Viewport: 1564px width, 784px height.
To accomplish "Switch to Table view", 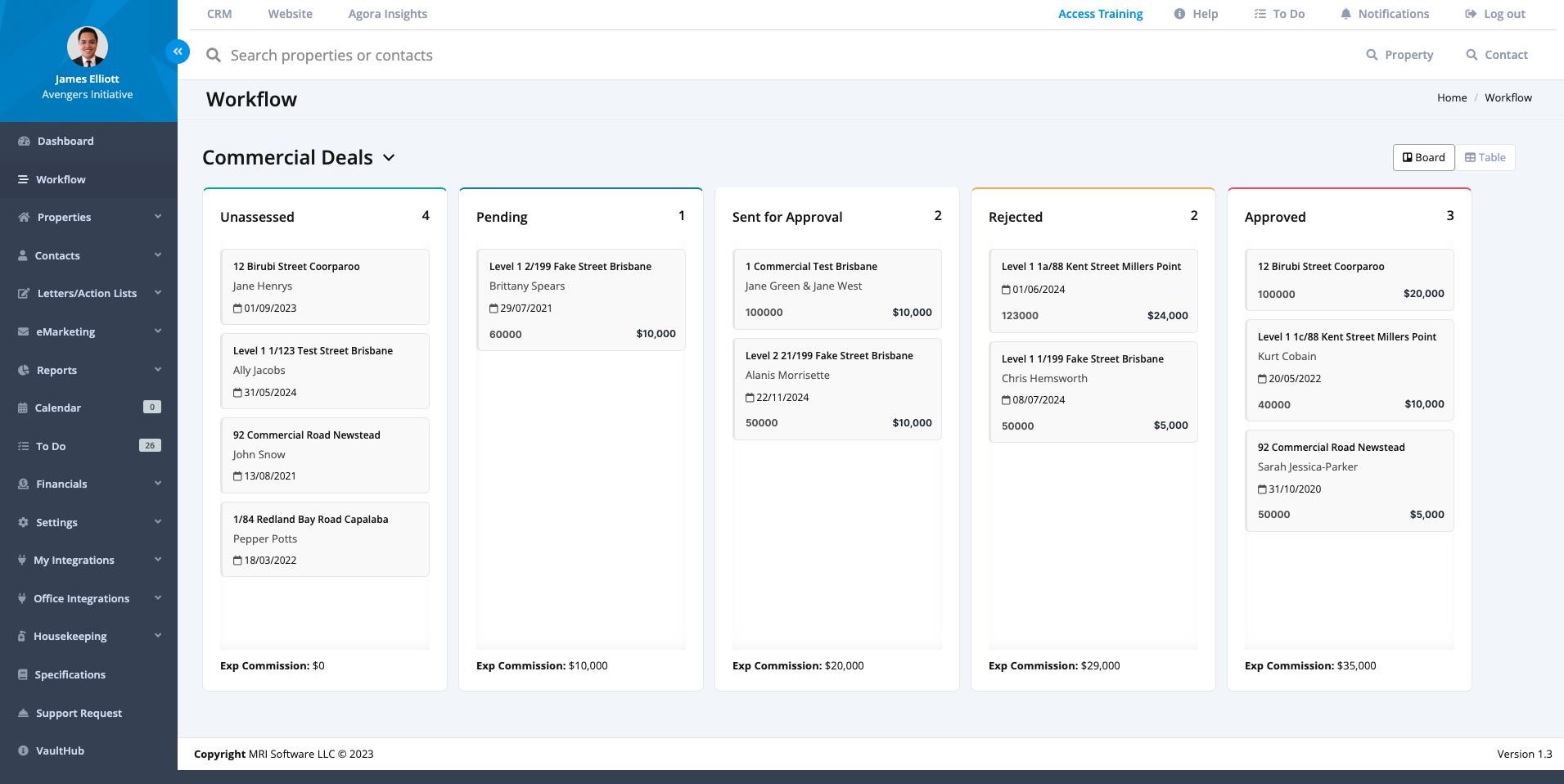I will point(1485,158).
